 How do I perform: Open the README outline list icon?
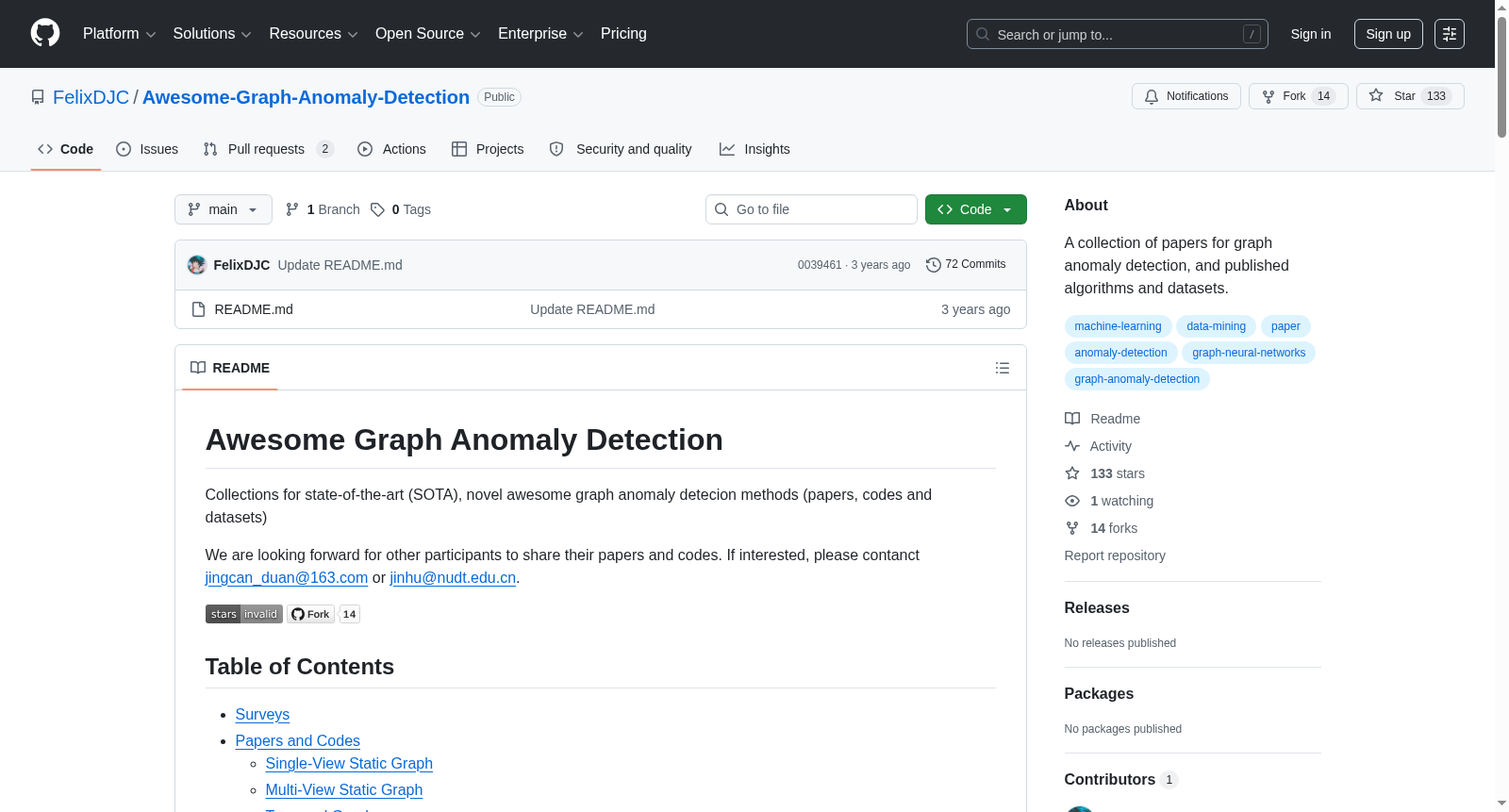coord(1003,368)
